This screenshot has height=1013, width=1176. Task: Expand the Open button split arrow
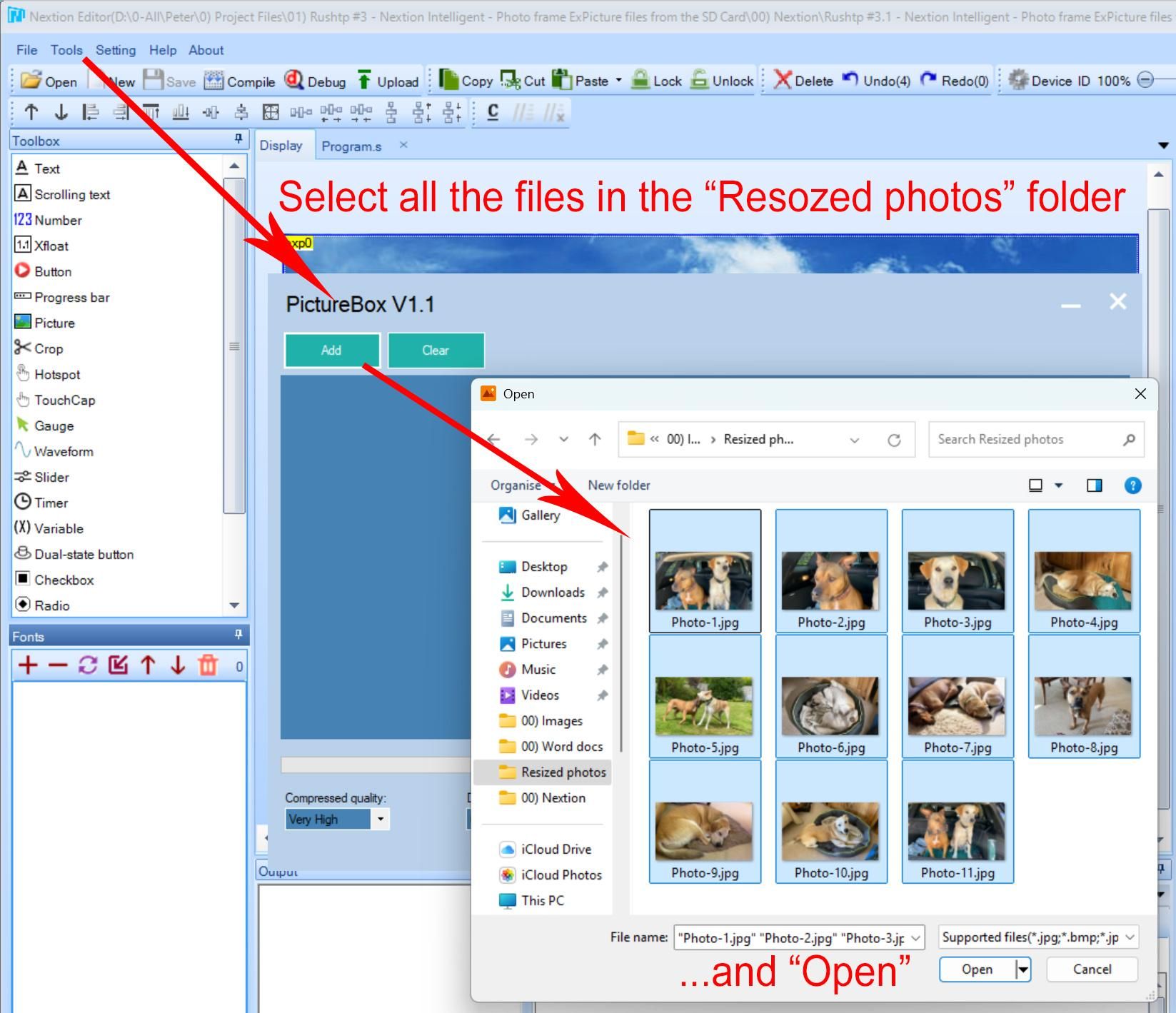(x=1022, y=969)
